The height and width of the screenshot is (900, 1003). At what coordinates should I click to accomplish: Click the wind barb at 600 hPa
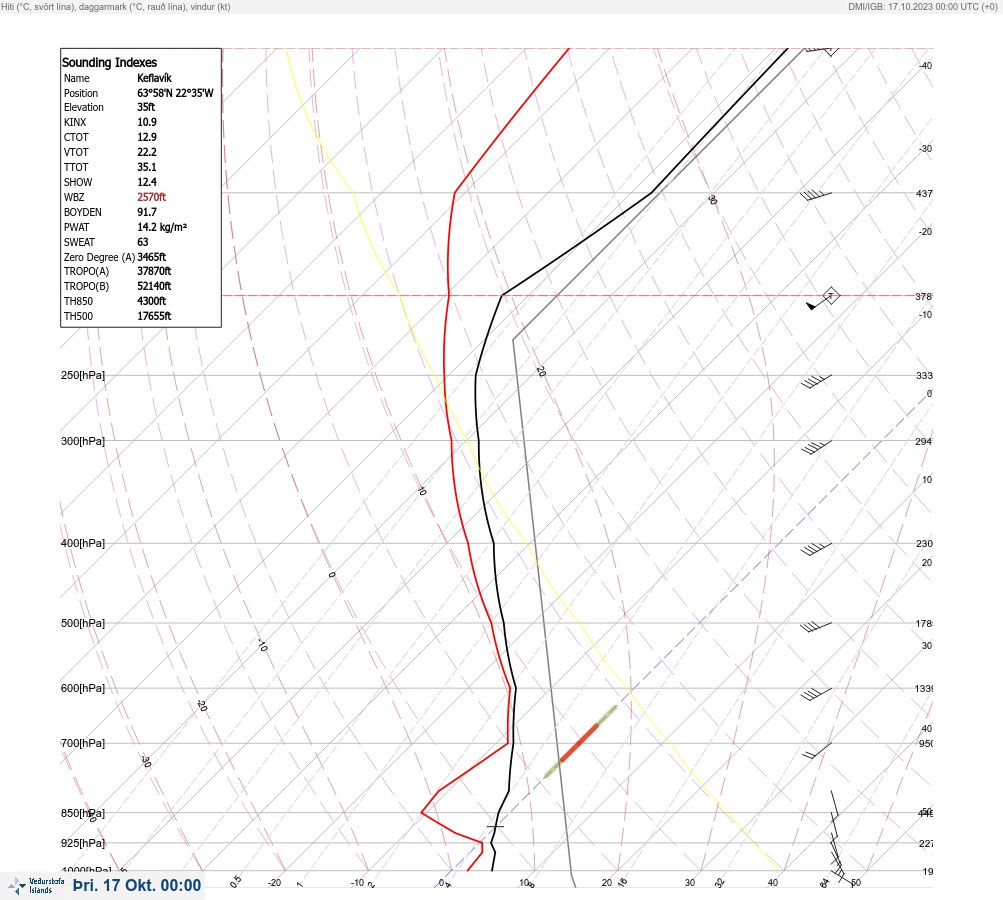point(816,694)
